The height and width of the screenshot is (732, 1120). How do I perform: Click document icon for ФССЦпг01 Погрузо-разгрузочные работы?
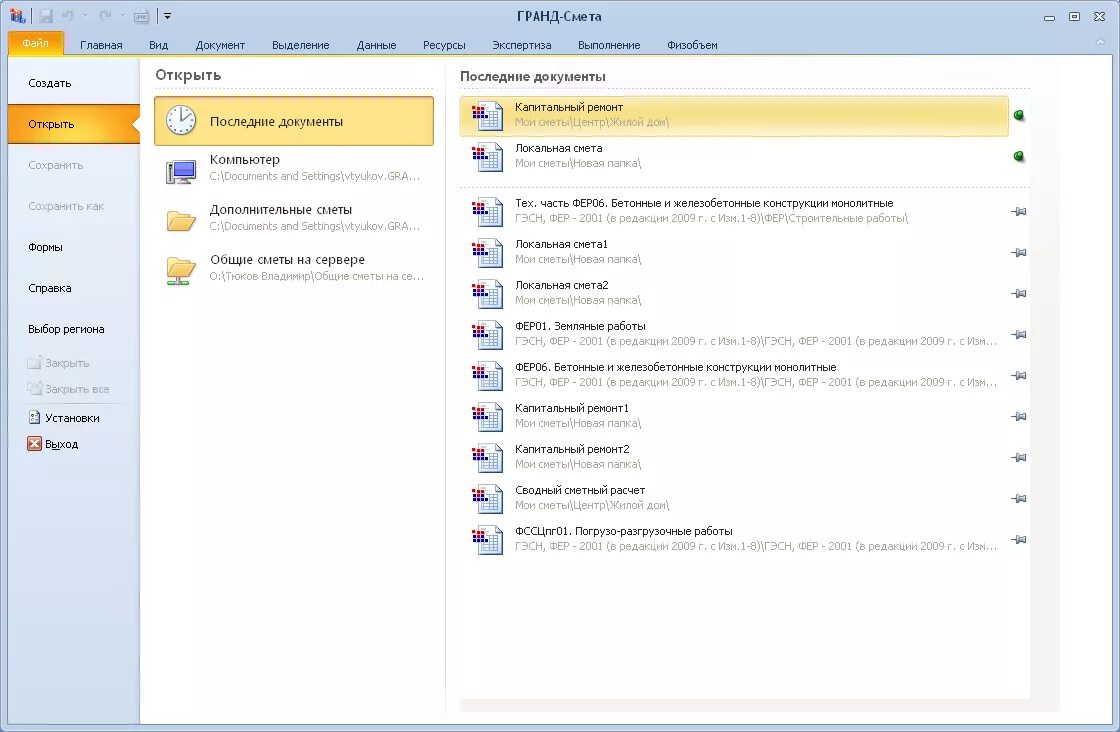(487, 540)
